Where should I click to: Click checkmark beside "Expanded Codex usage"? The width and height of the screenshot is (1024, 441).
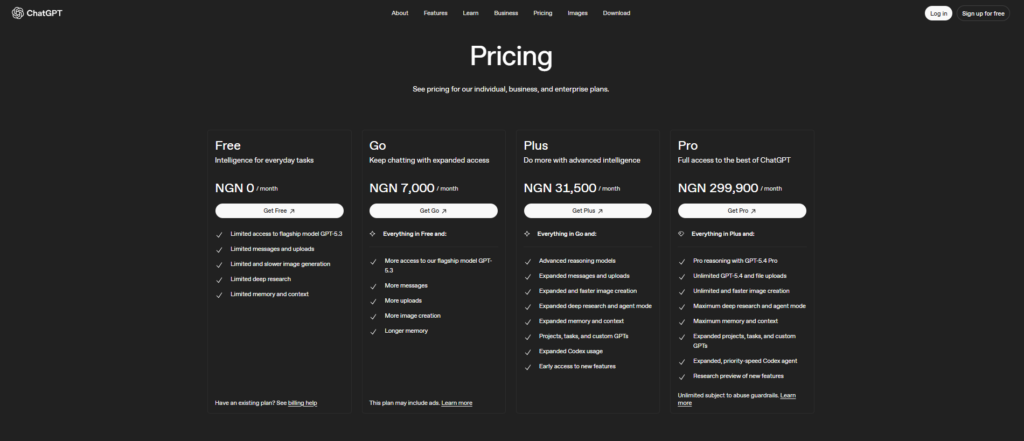(527, 351)
